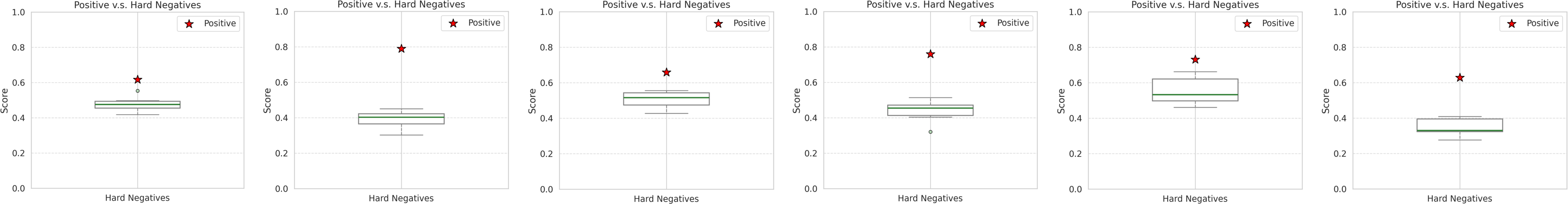Click the third chart's red Positive star marker
1568x204 pixels.
667,73
